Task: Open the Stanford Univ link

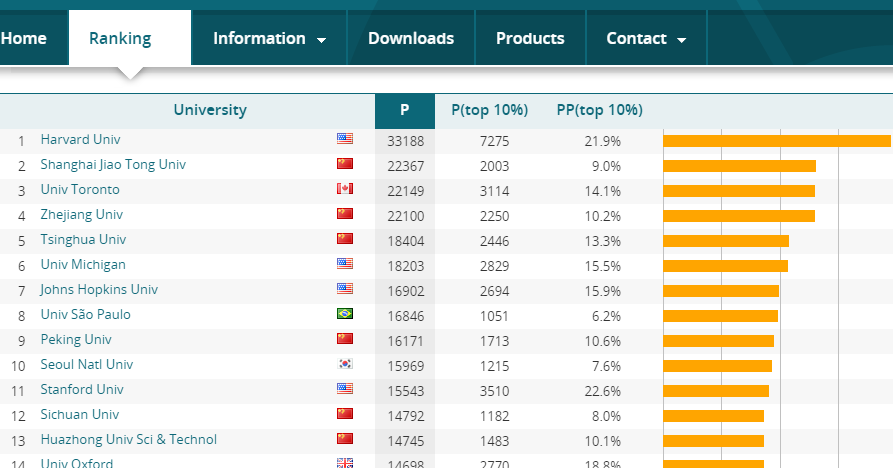Action: pyautogui.click(x=82, y=389)
